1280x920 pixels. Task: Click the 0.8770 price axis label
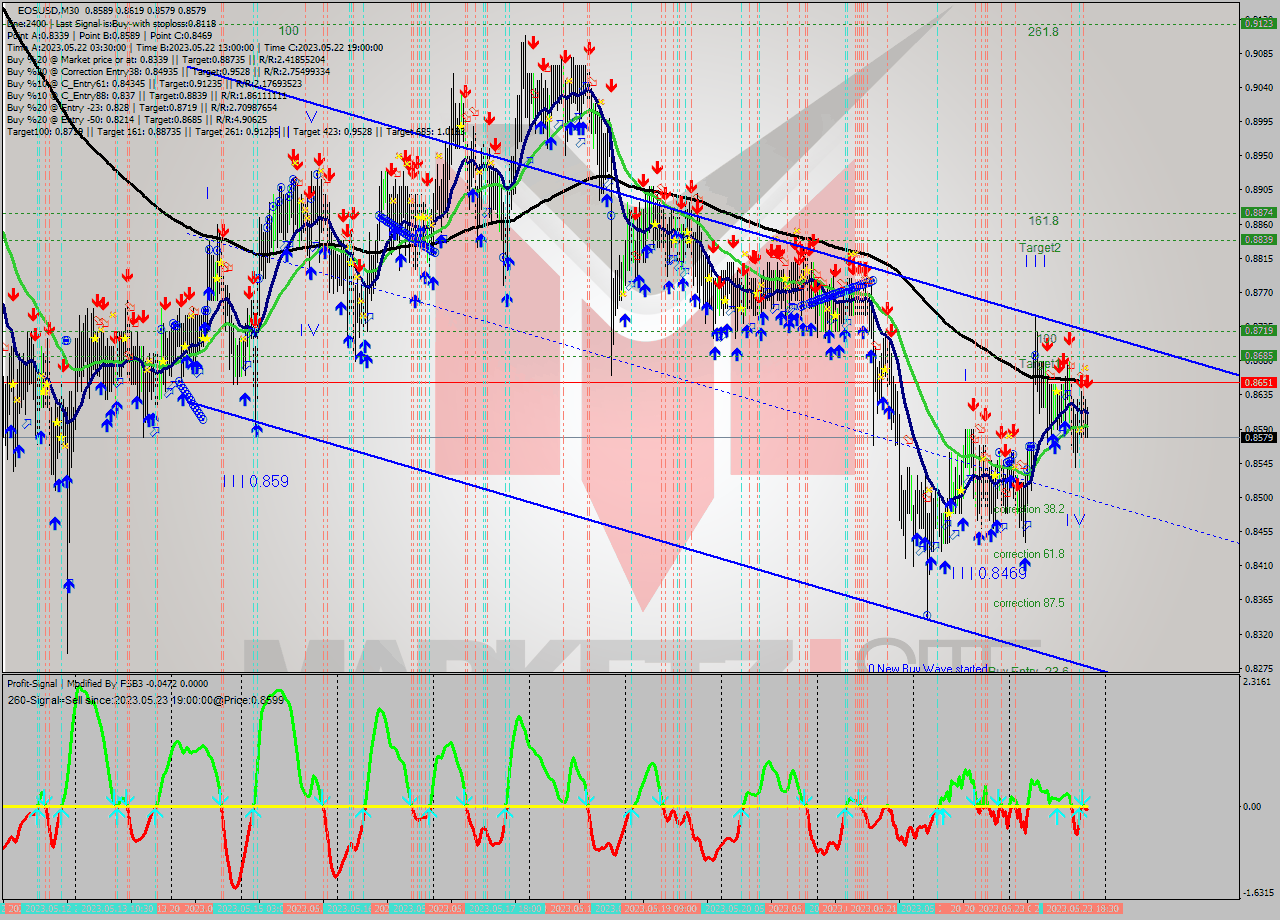pyautogui.click(x=1257, y=292)
